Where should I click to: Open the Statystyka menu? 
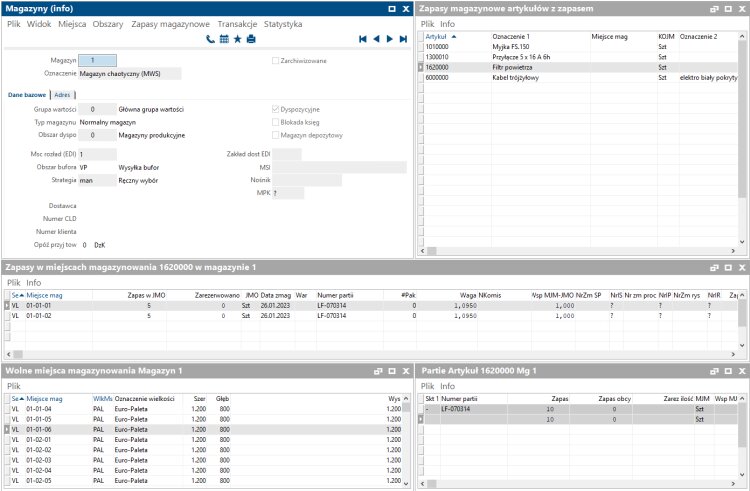(283, 24)
